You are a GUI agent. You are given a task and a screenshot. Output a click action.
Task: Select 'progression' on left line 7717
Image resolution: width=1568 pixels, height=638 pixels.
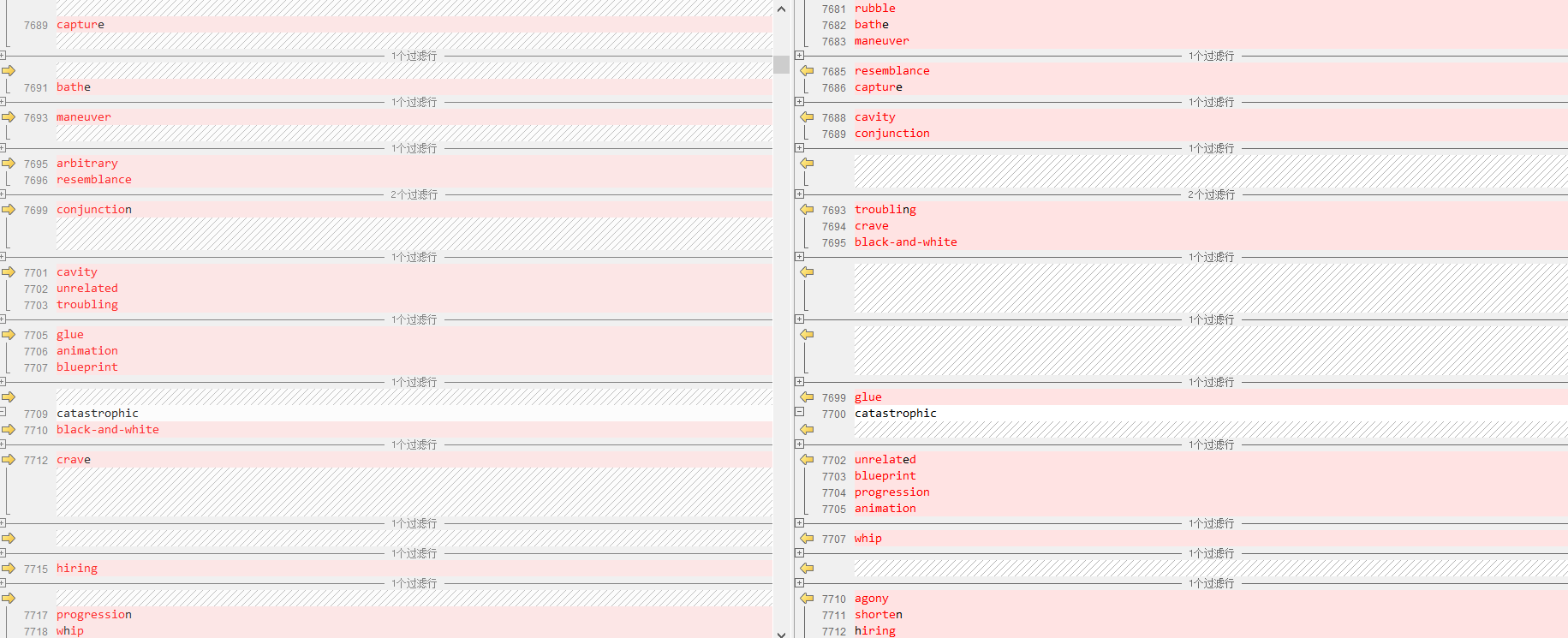coord(94,615)
